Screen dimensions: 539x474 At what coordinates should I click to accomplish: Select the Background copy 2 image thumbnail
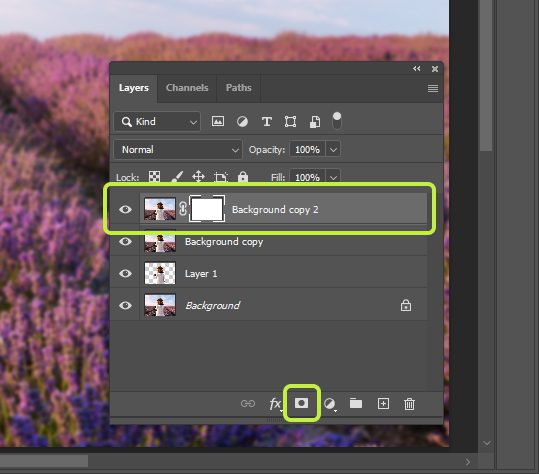tap(160, 209)
